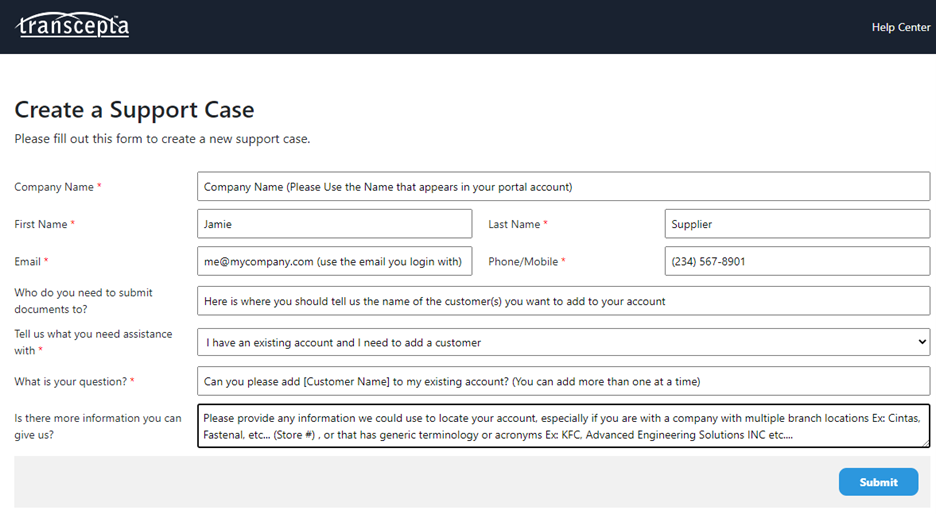Image resolution: width=936 pixels, height=514 pixels.
Task: Click the chevron arrow on assistance dropdown
Action: pyautogui.click(x=921, y=342)
